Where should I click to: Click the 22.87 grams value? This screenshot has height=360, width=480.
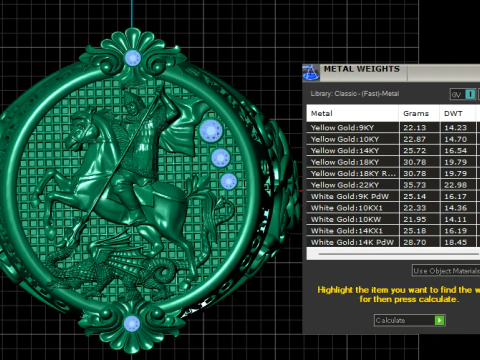point(415,139)
